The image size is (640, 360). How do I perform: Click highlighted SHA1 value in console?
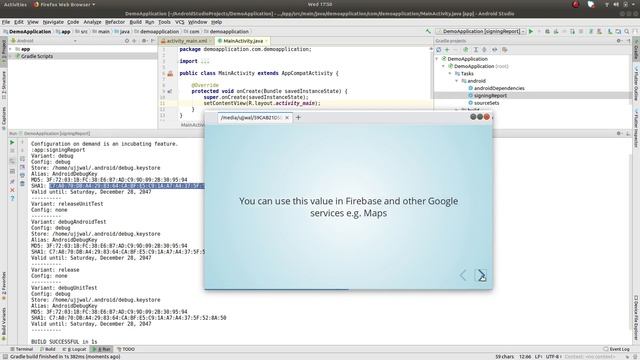point(127,186)
